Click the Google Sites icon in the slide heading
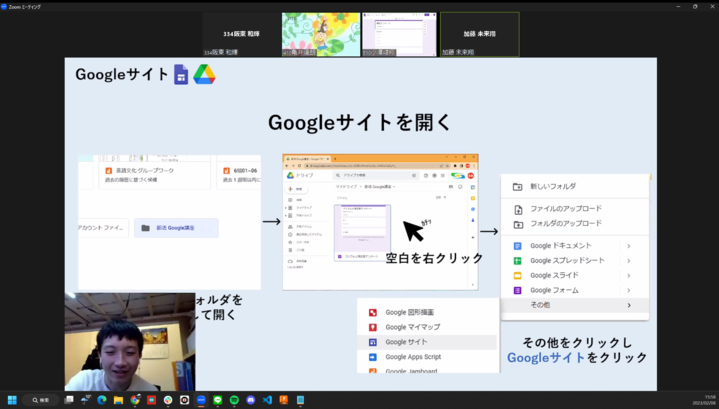 click(181, 75)
